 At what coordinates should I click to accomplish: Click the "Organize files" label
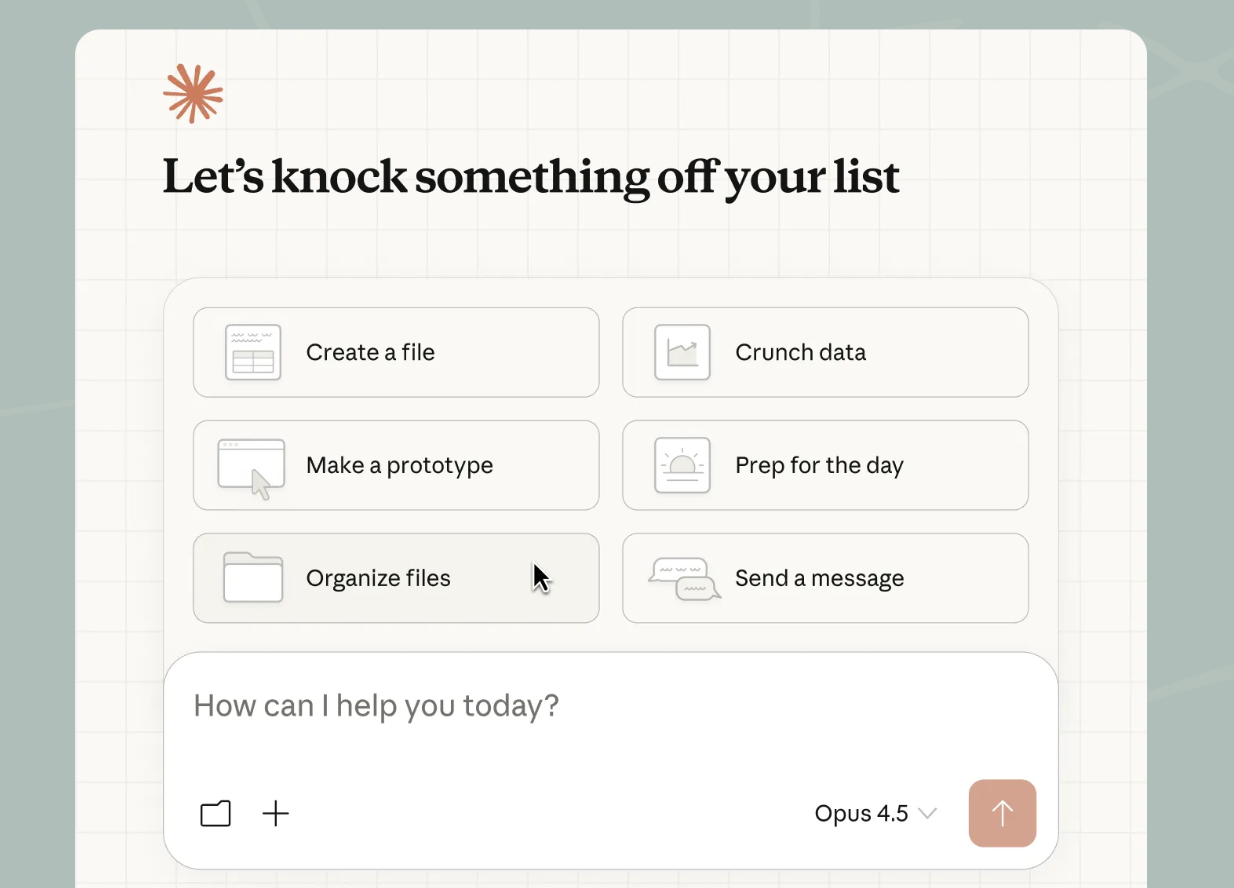tap(378, 578)
